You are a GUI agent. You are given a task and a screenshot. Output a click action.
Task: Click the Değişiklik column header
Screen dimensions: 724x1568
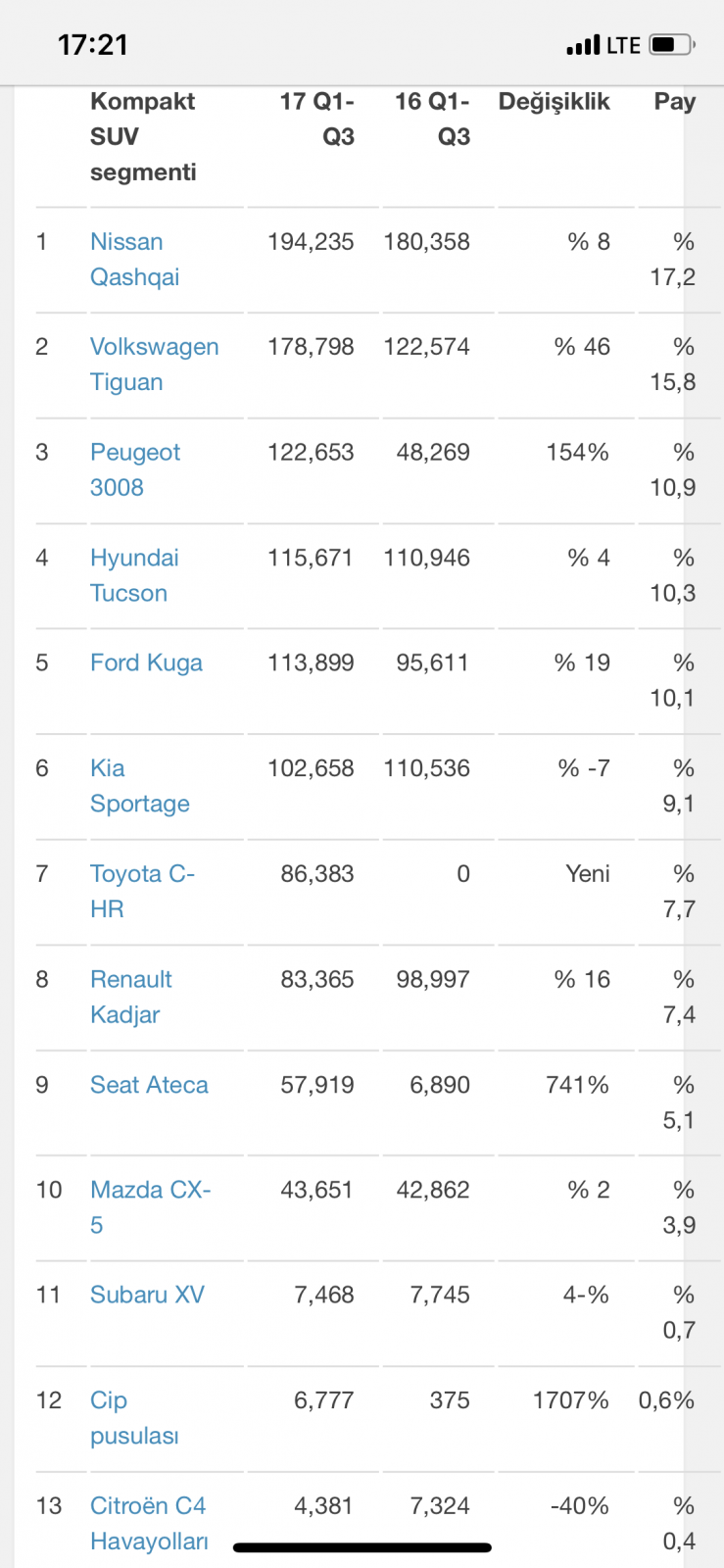554,102
